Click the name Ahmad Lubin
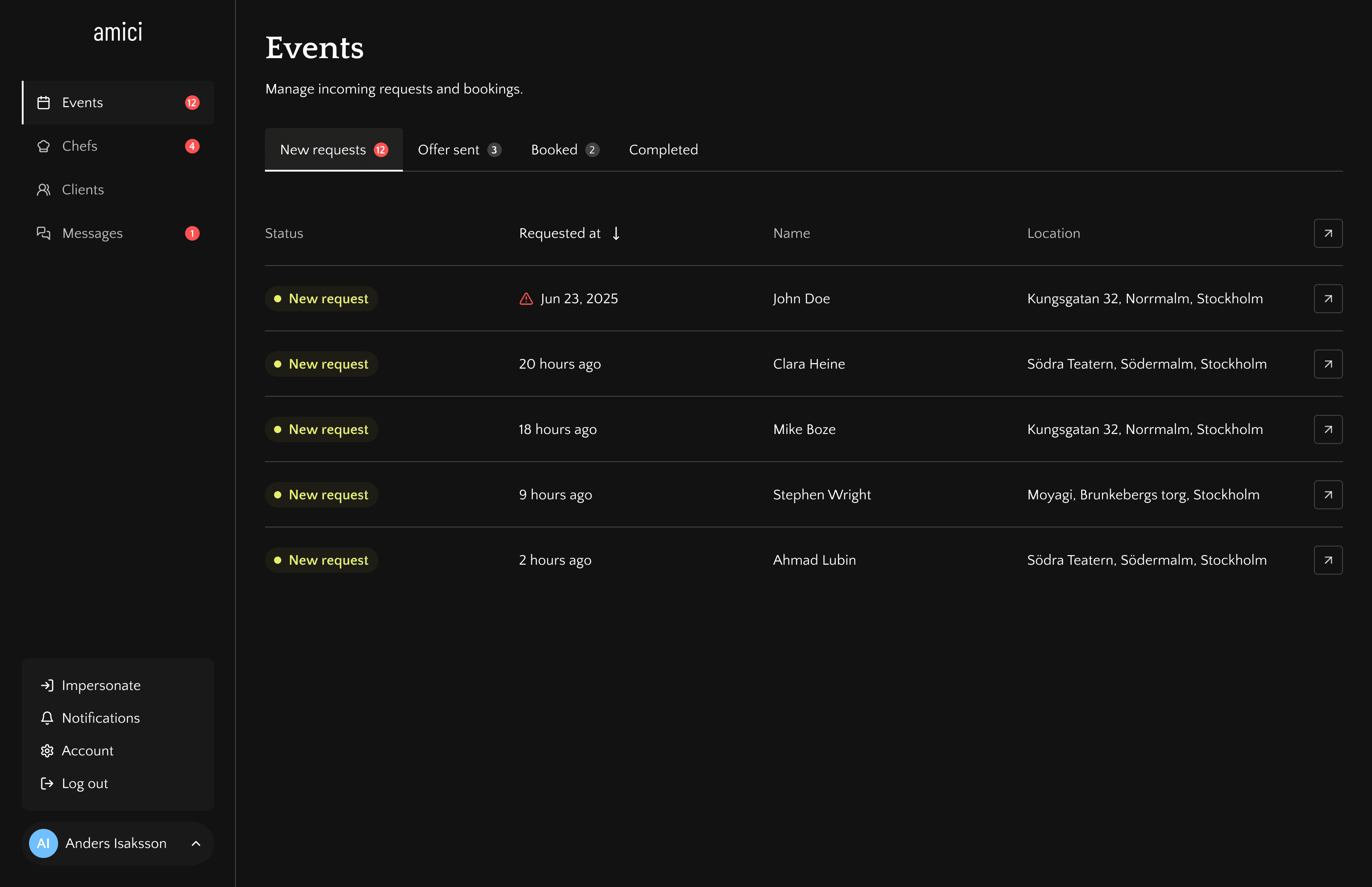This screenshot has height=887, width=1372. click(814, 560)
